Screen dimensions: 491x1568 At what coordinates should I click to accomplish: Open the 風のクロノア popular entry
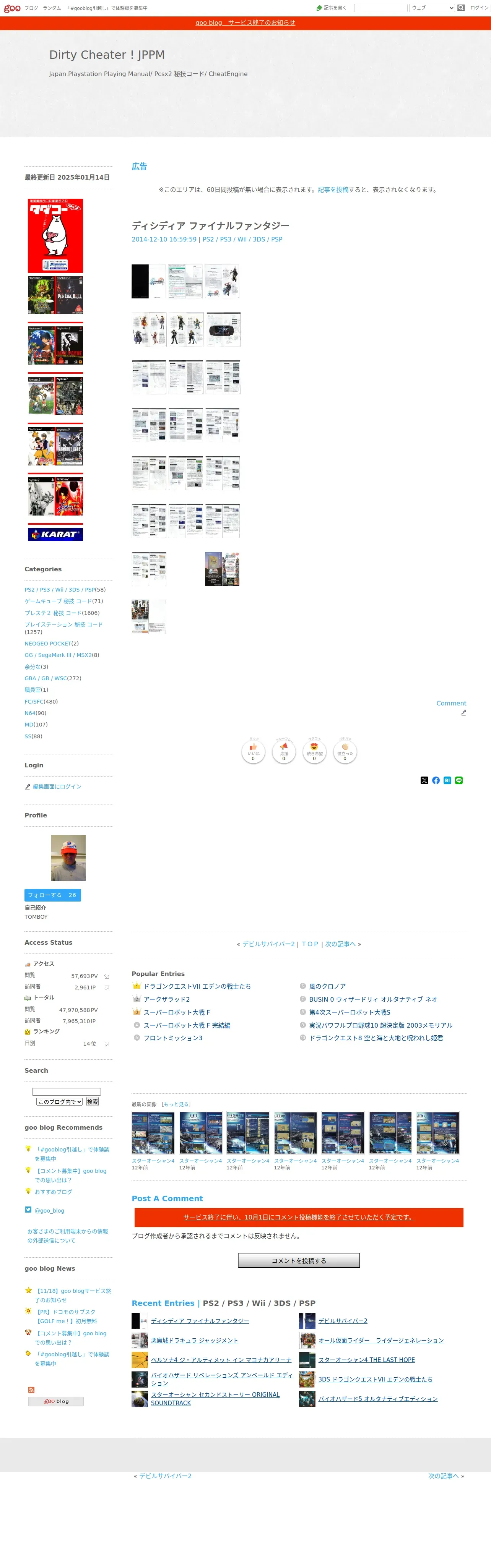327,986
